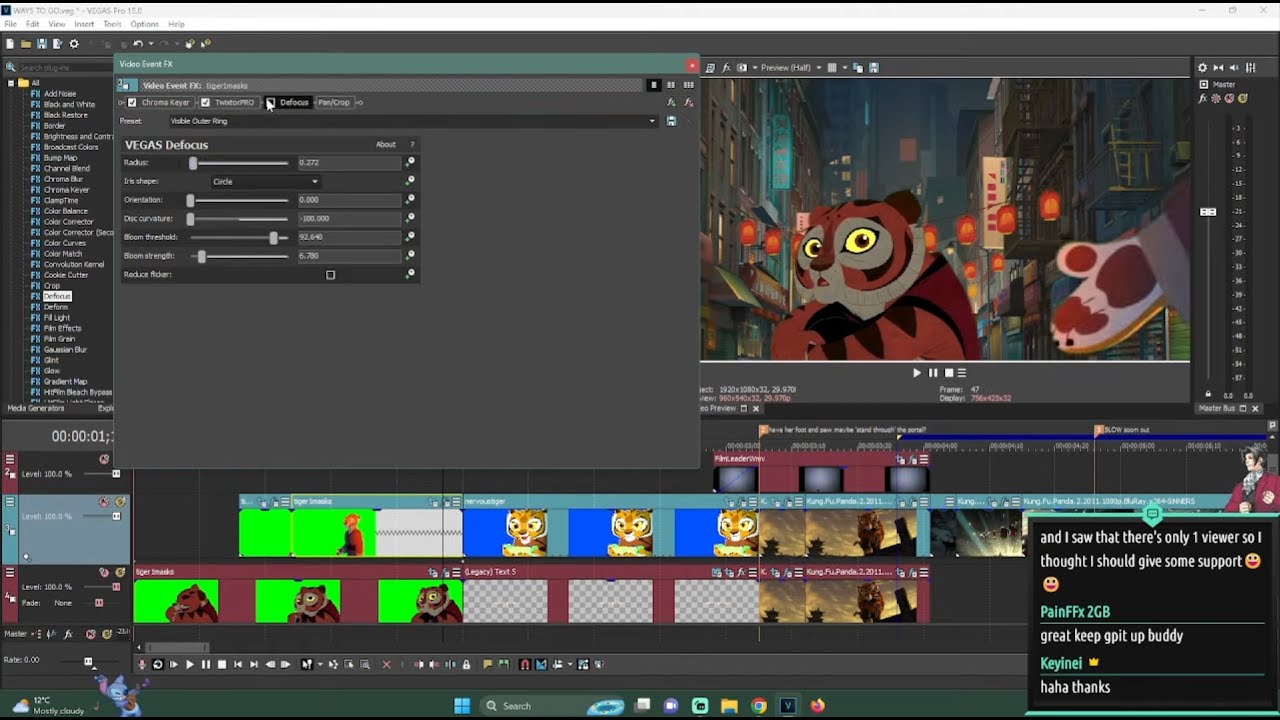Click the Bloom strength value field

click(349, 256)
